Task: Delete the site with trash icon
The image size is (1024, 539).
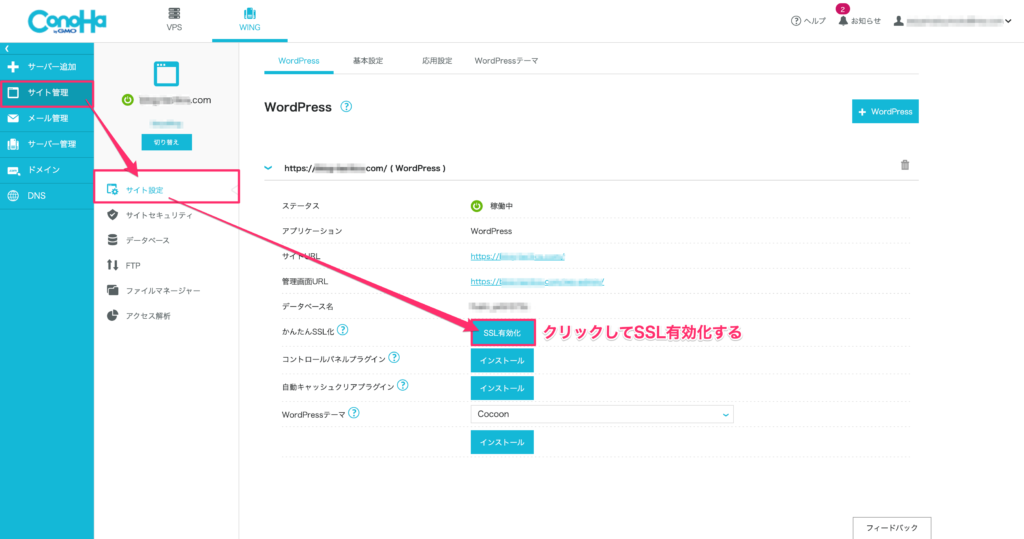Action: click(904, 165)
